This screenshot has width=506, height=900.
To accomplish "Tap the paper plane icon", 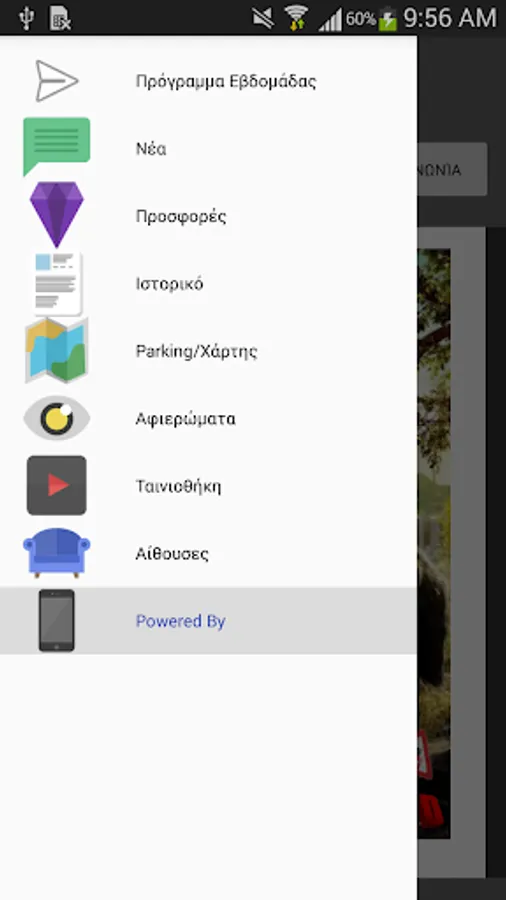I will coord(56,81).
